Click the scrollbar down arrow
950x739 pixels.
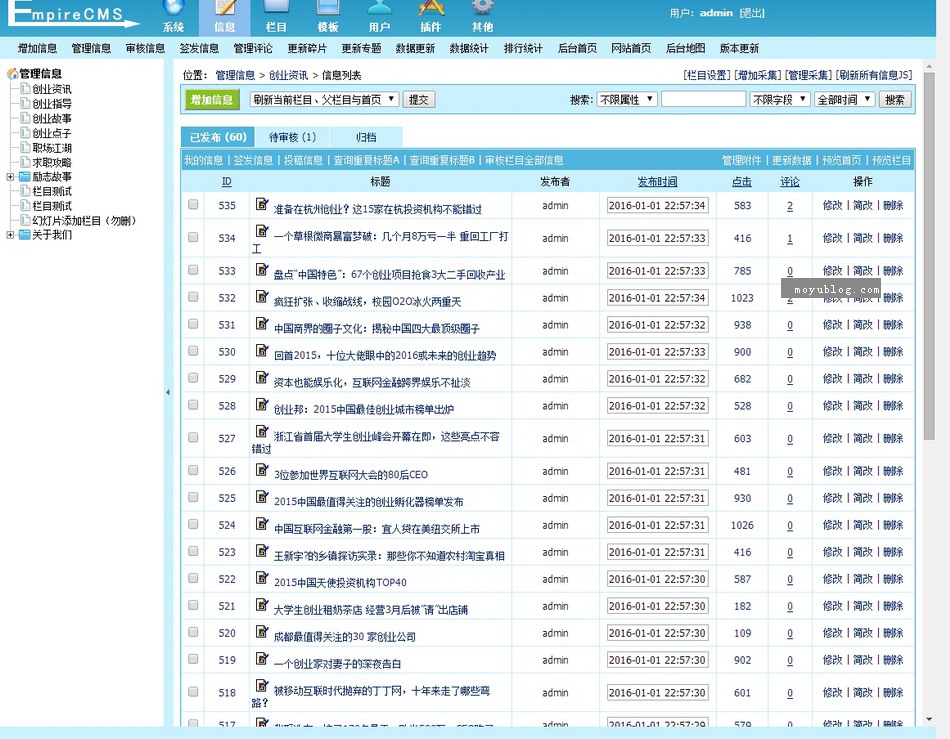coord(929,720)
